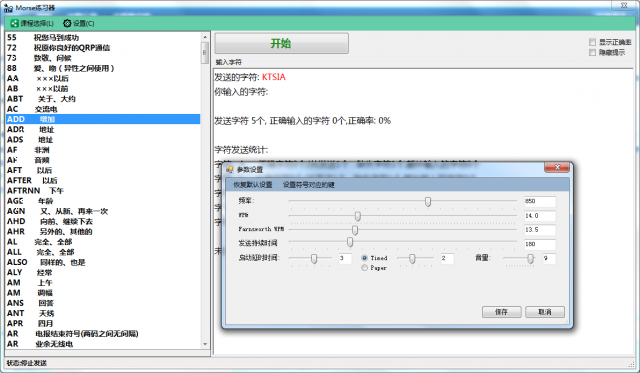Select the row 'AA ×××以后'
The image size is (640, 373).
pyautogui.click(x=103, y=78)
